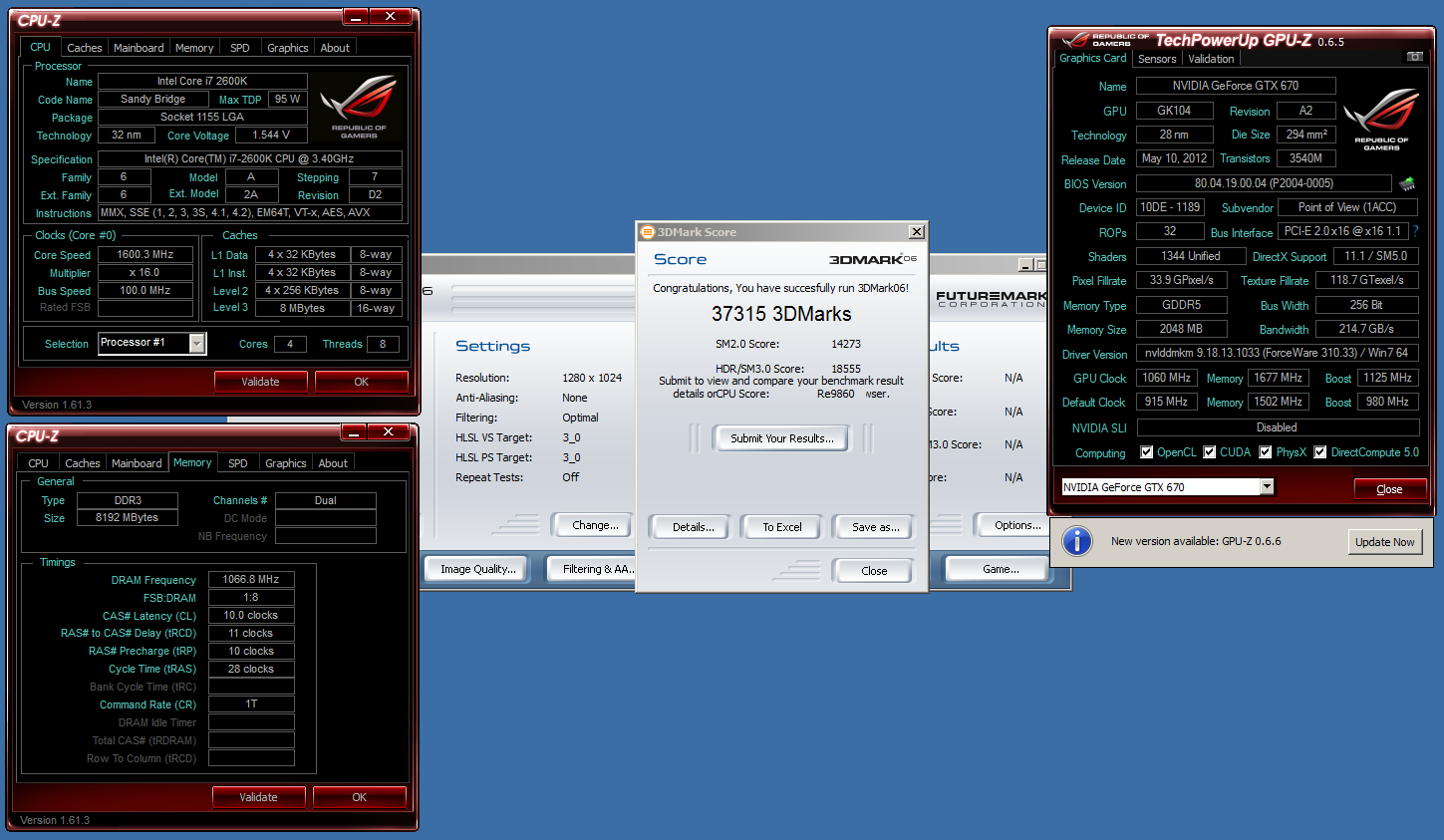1444x840 pixels.
Task: Open the Sensors tab in GPU-Z
Action: pyautogui.click(x=1157, y=59)
